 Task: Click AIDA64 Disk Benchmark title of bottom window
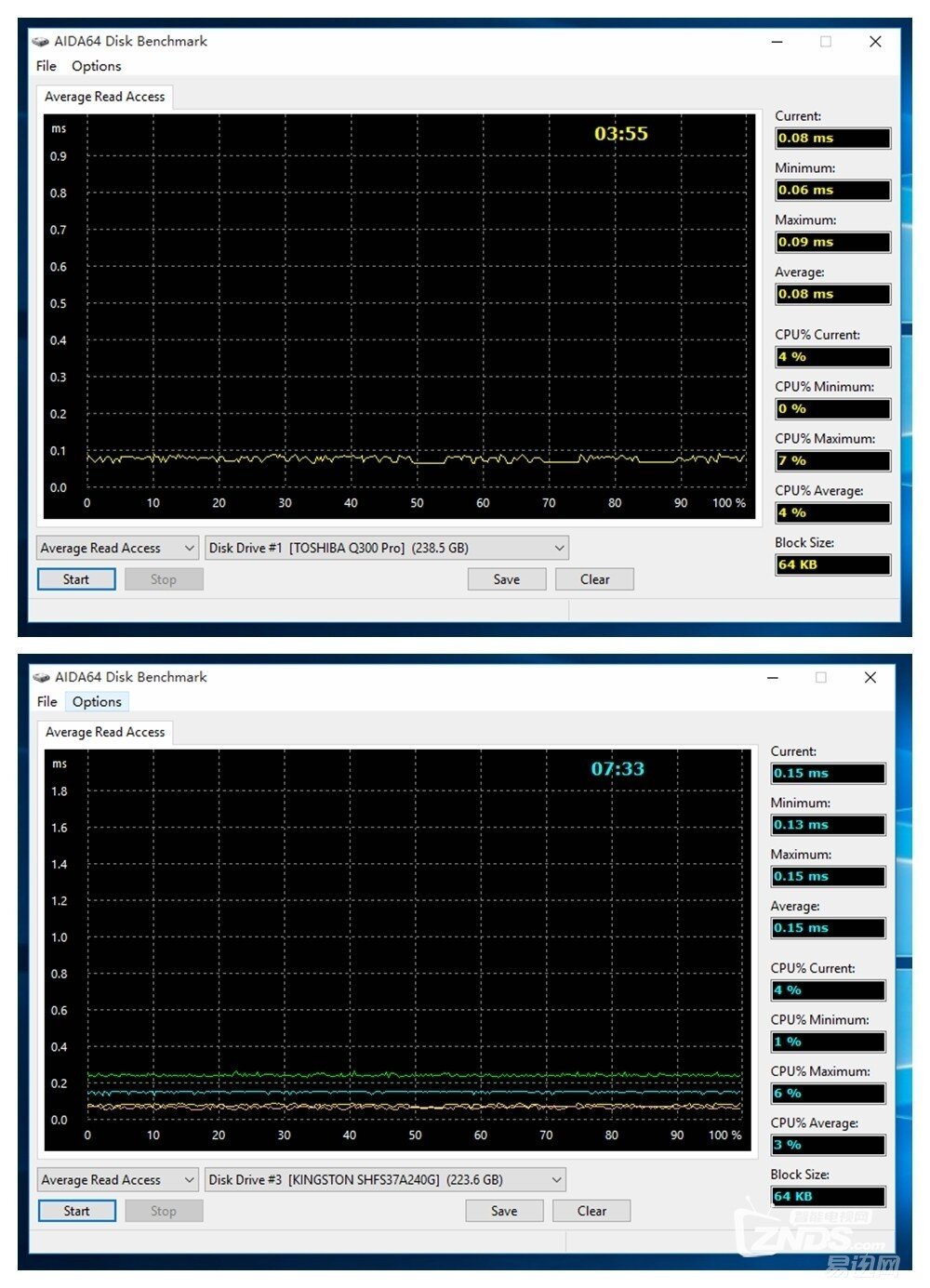click(131, 677)
